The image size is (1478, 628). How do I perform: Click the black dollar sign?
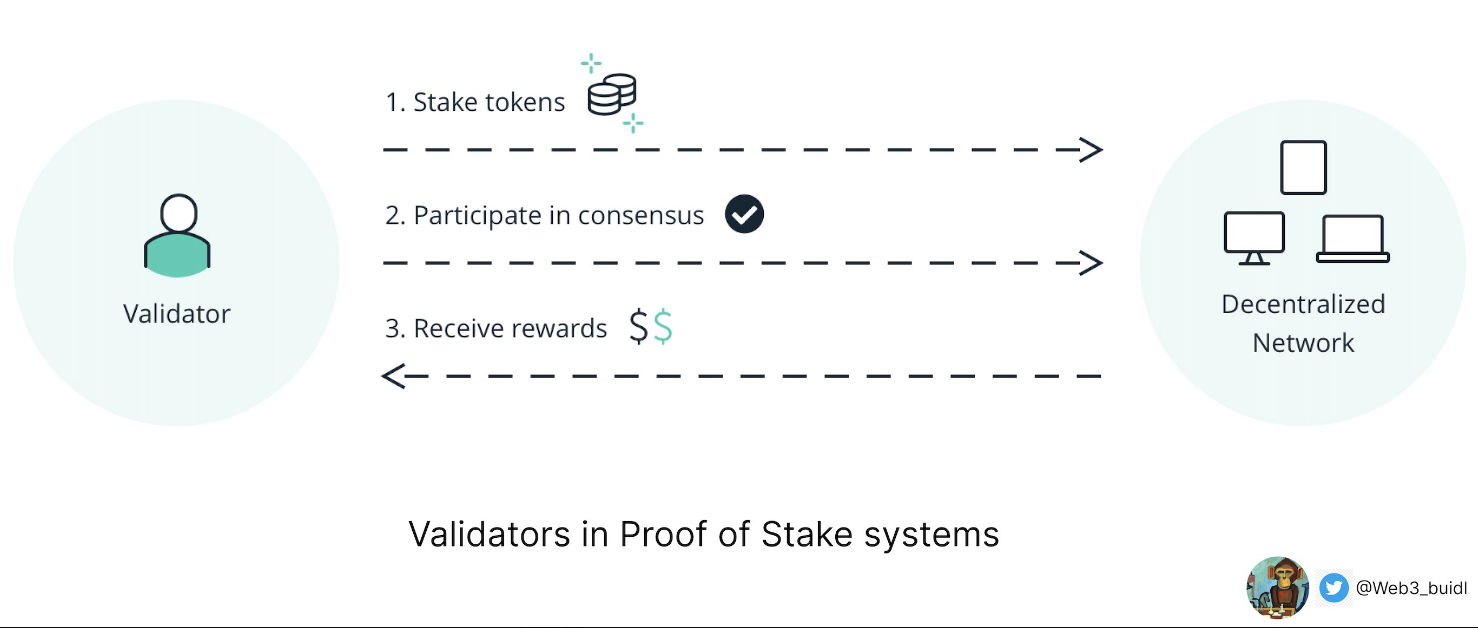639,328
